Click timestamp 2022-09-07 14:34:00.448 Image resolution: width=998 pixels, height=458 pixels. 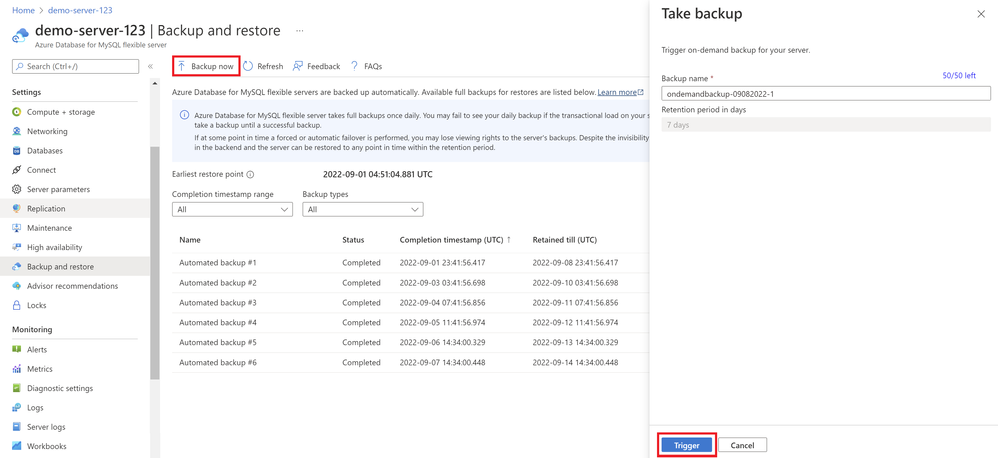(x=442, y=363)
